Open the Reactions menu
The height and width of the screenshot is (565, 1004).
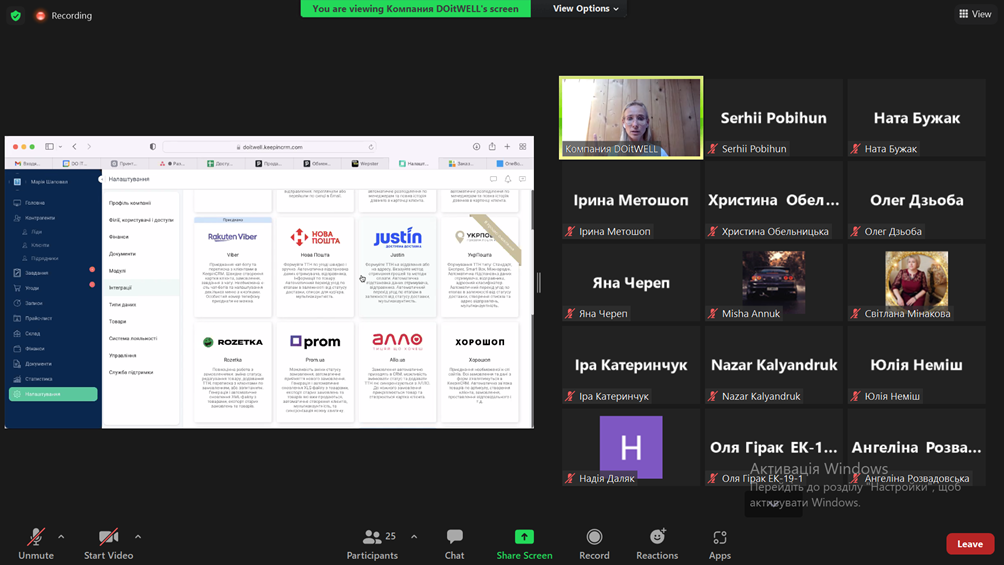pos(656,543)
